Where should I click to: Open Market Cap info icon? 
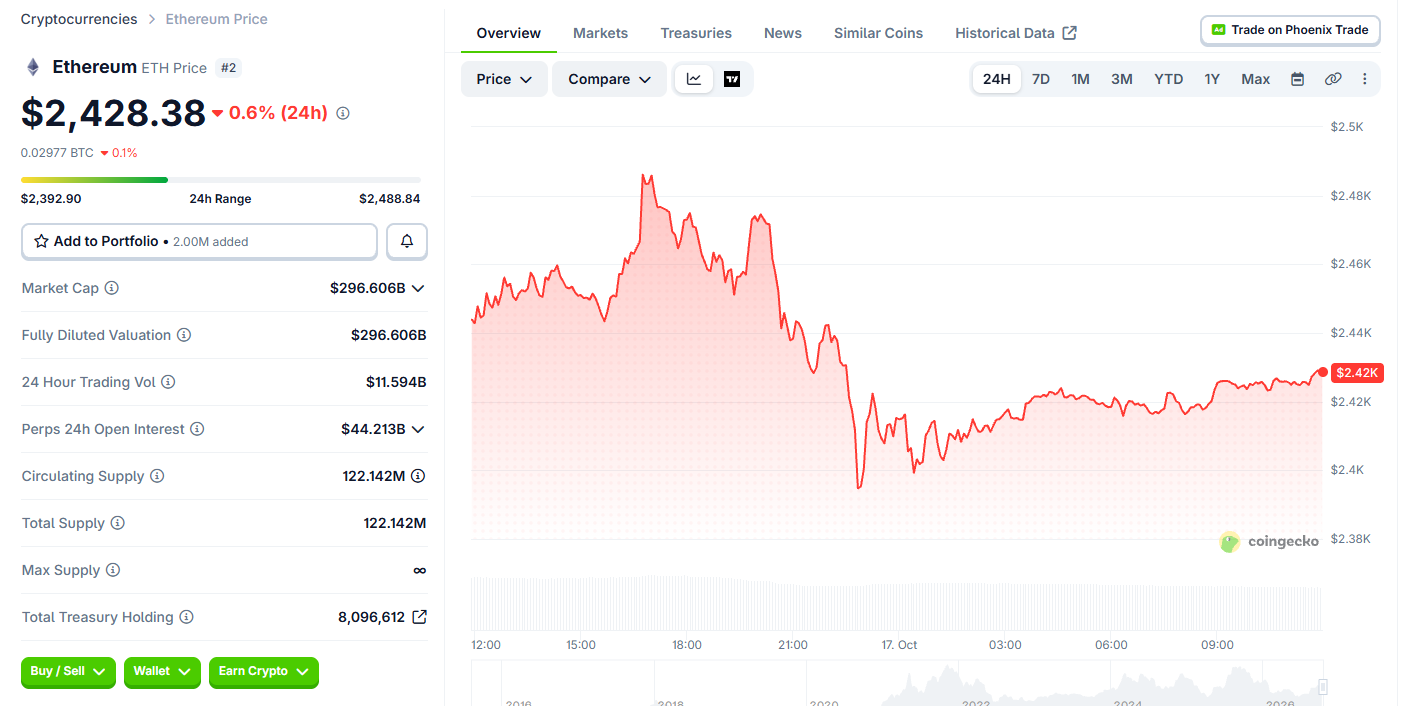point(112,288)
